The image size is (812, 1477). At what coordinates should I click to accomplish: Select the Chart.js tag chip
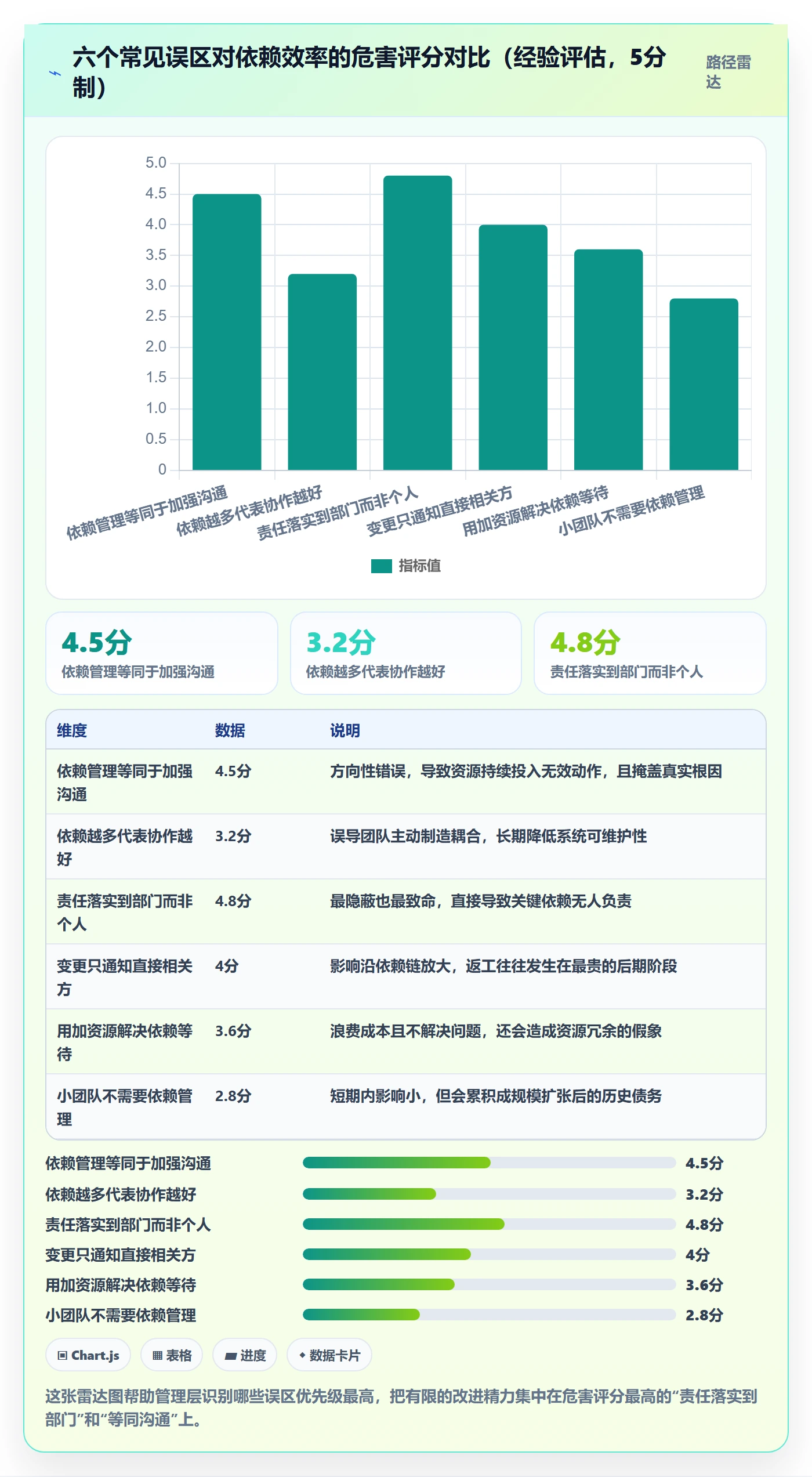point(88,1355)
